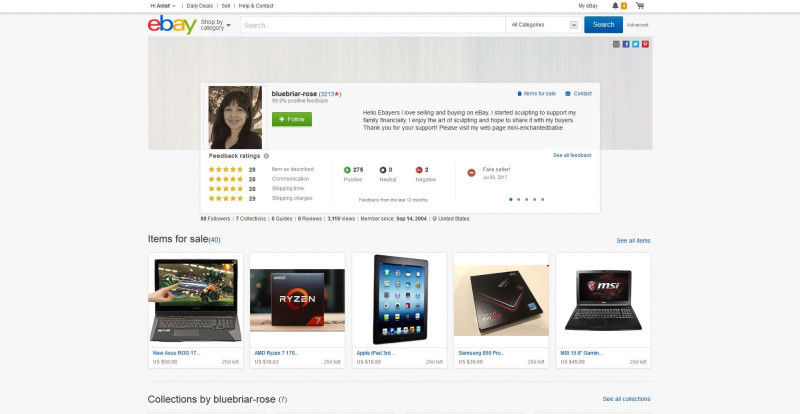
Task: Open the Samsung 850 Pro SSD image
Action: click(x=501, y=300)
